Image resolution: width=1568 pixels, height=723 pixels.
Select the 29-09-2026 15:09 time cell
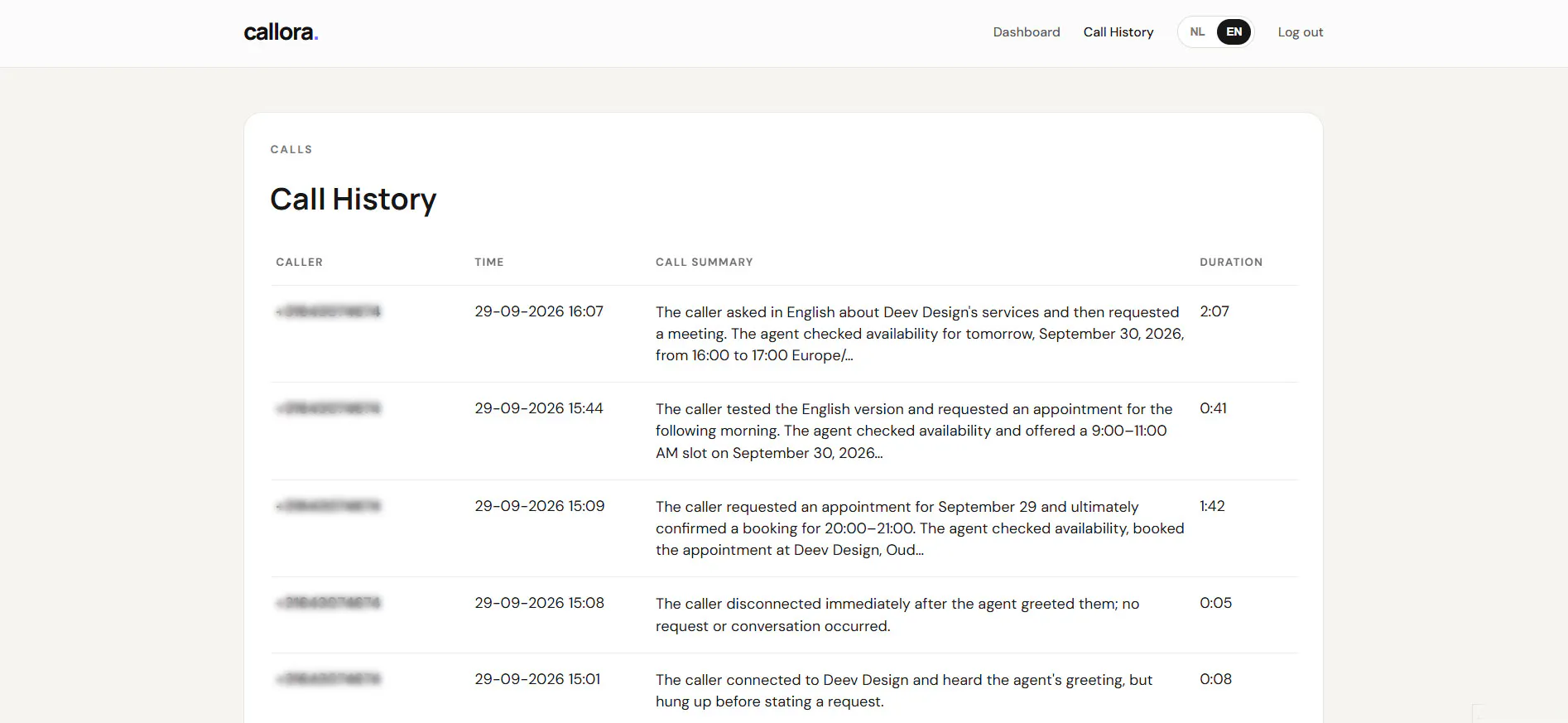(540, 506)
